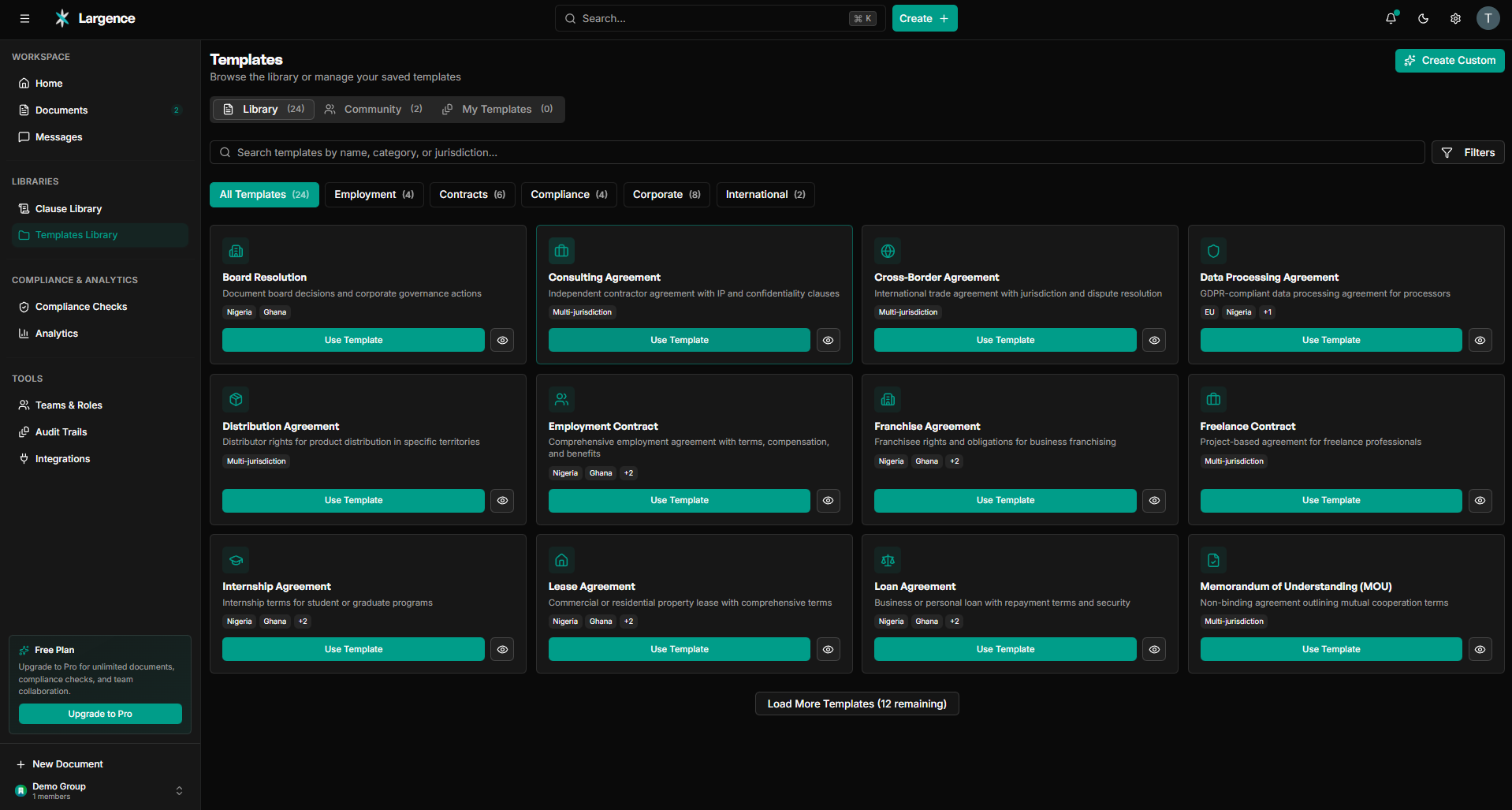Click Lease Agreement house icon
This screenshot has height=810, width=1512.
coord(561,560)
